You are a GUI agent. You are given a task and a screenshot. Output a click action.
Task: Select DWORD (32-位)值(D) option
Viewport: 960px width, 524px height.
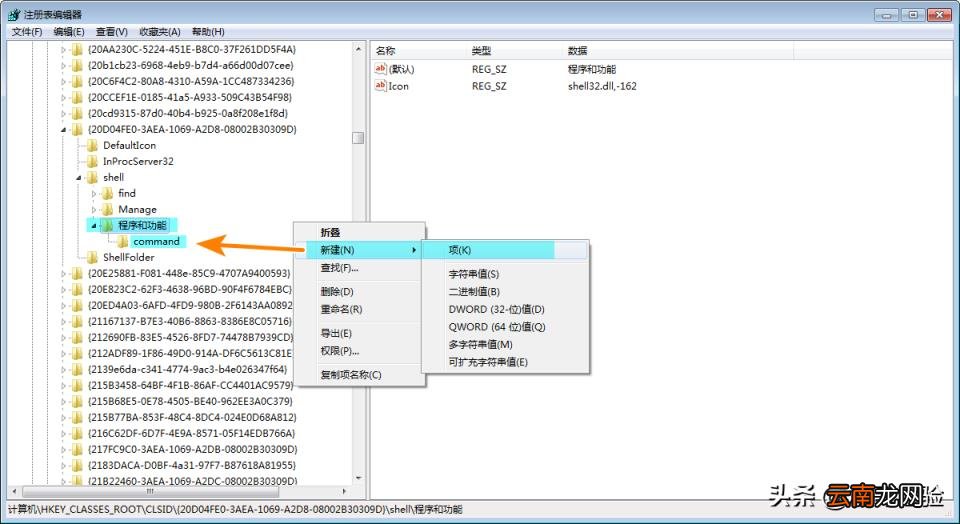(505, 309)
